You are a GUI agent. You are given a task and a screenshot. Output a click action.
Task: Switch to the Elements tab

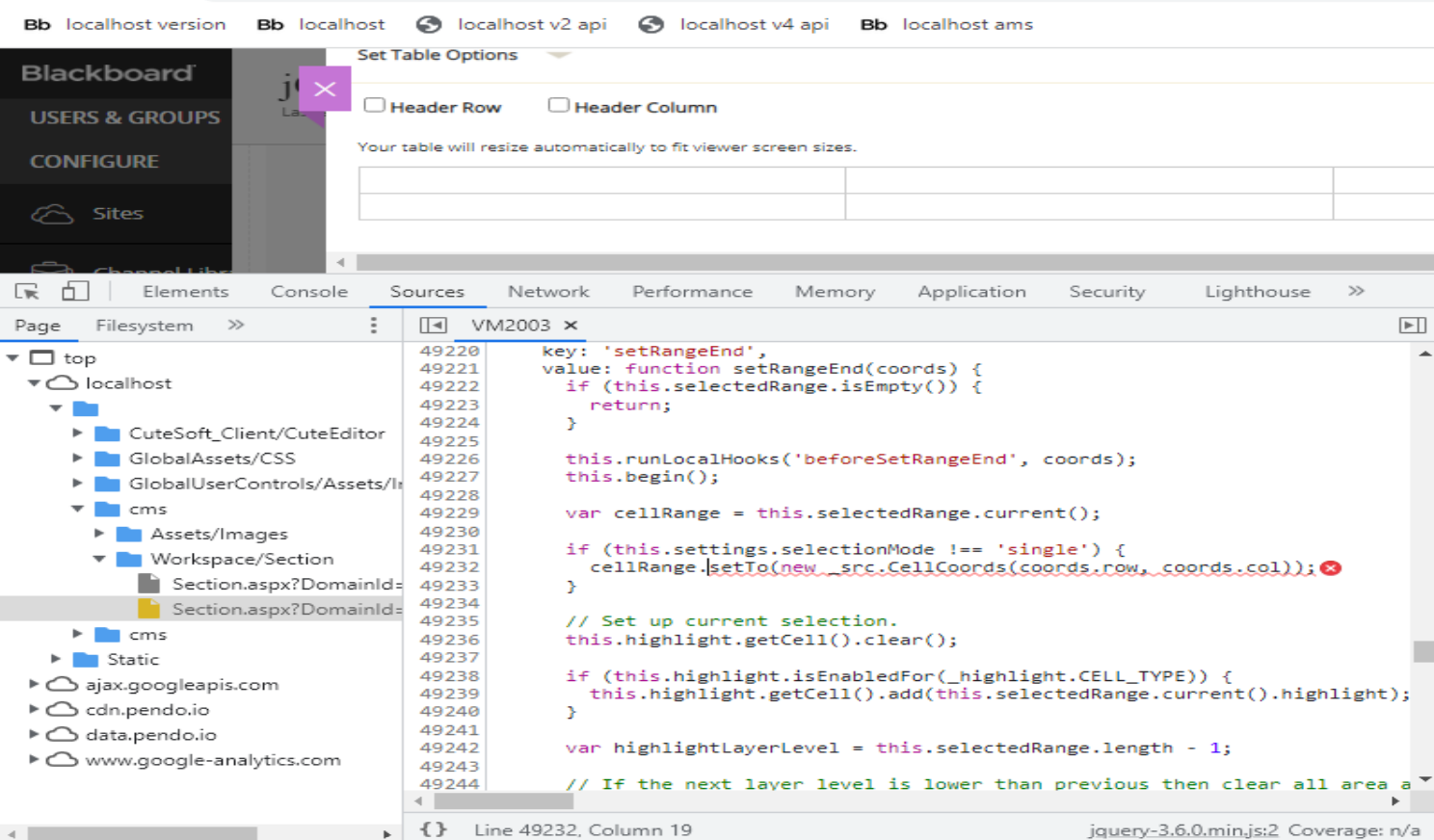pos(186,291)
